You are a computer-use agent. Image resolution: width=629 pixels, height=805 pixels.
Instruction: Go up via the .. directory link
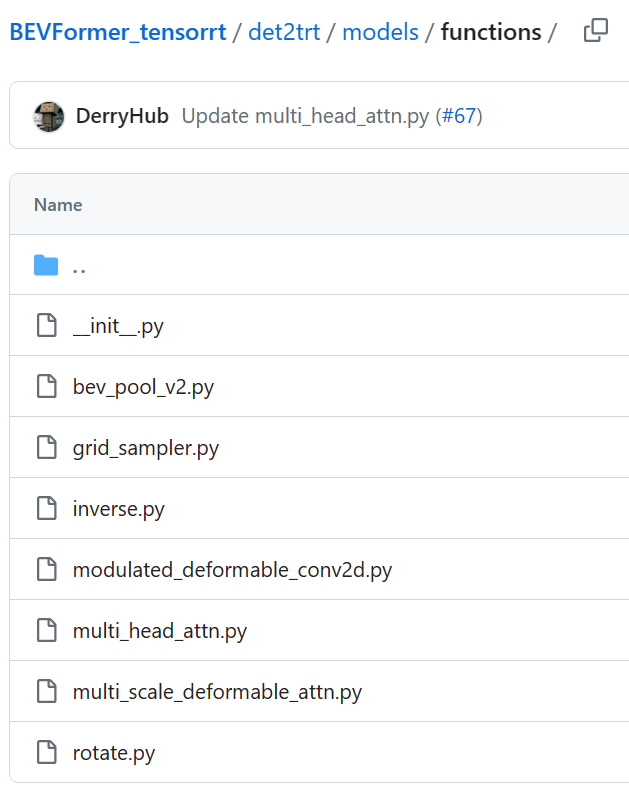click(79, 266)
